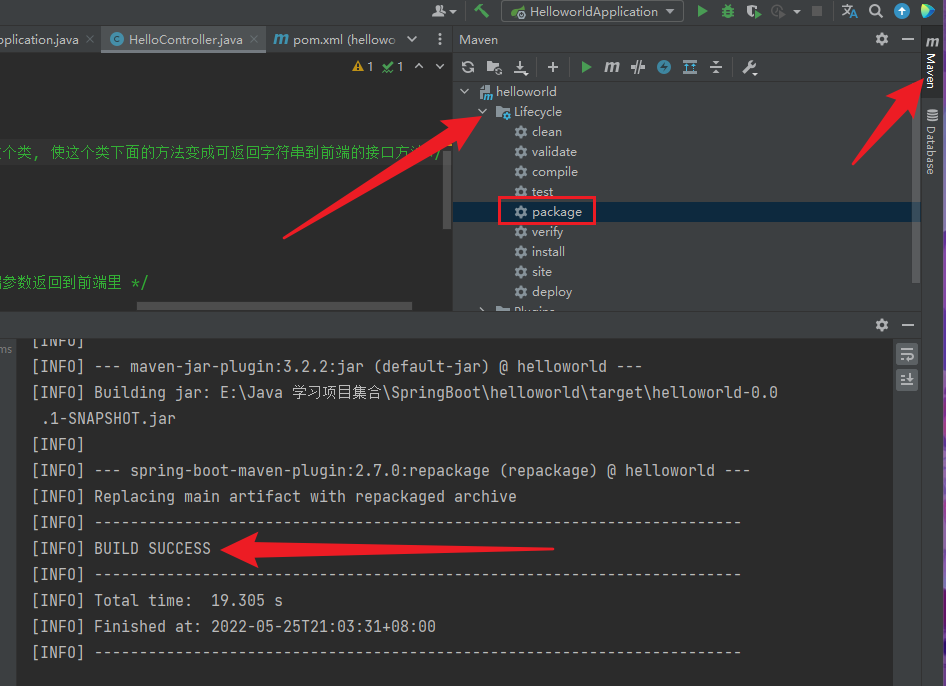The image size is (946, 686).
Task: Run the selected Maven build
Action: pos(586,67)
